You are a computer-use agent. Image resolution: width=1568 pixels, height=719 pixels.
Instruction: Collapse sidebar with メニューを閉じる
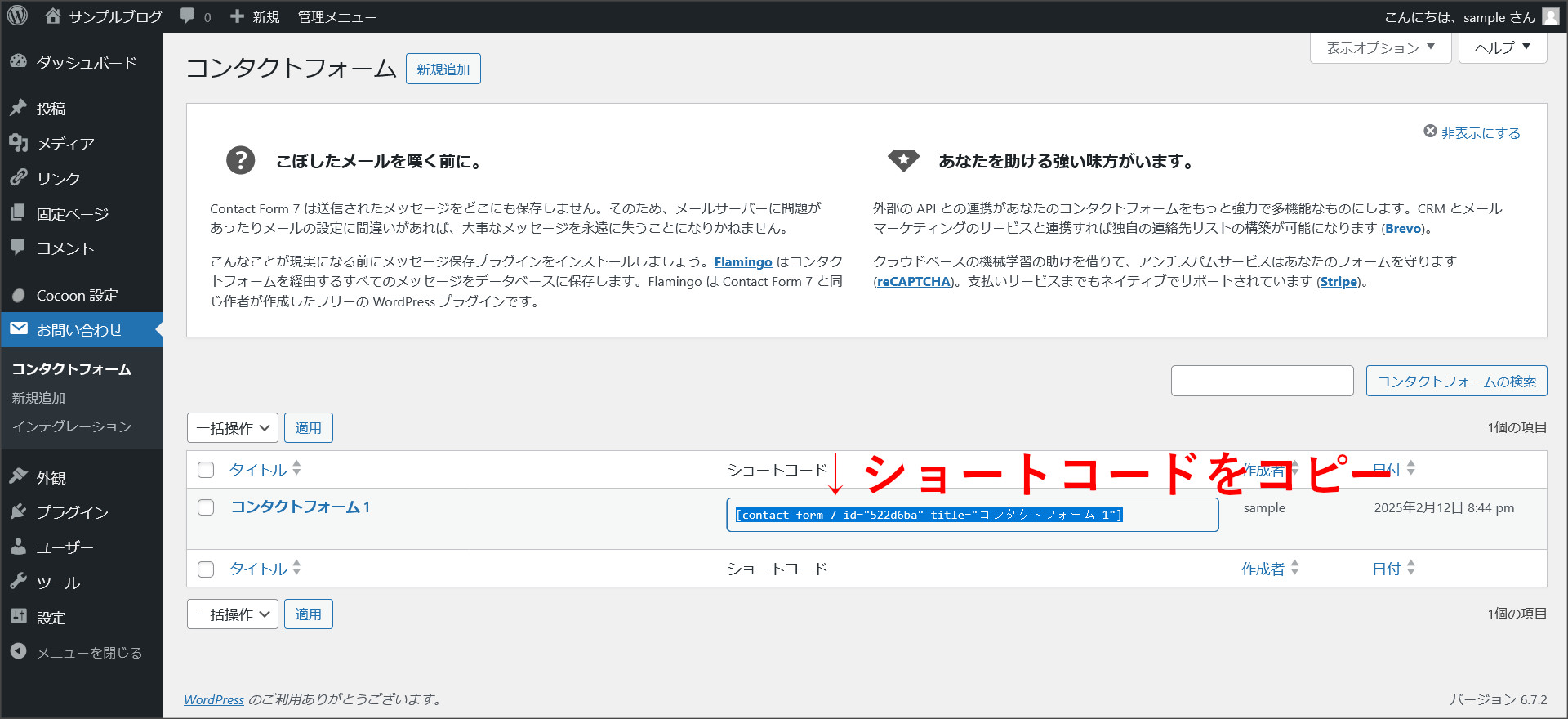coord(88,652)
